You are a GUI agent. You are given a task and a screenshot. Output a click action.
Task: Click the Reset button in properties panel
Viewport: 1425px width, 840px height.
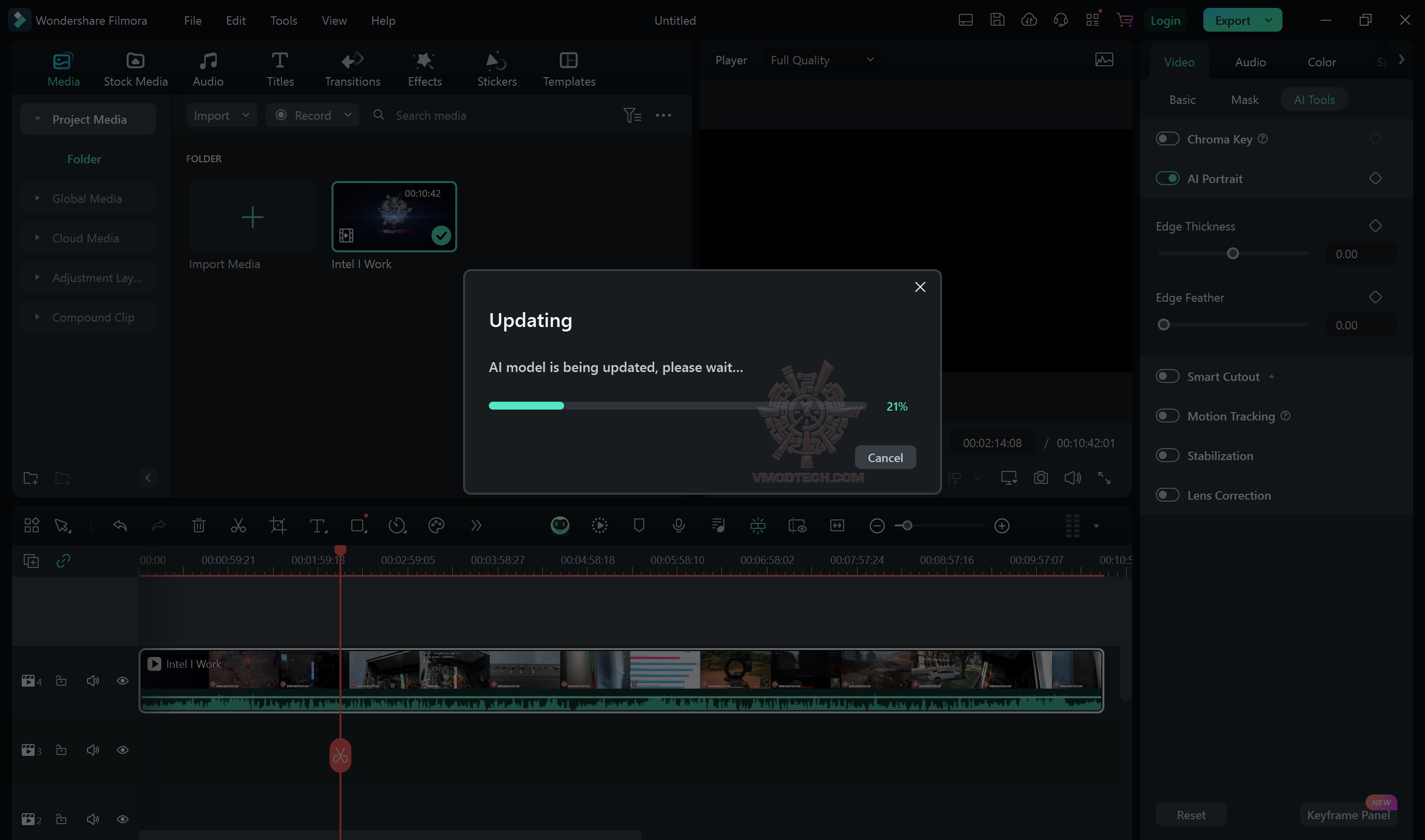[x=1190, y=815]
